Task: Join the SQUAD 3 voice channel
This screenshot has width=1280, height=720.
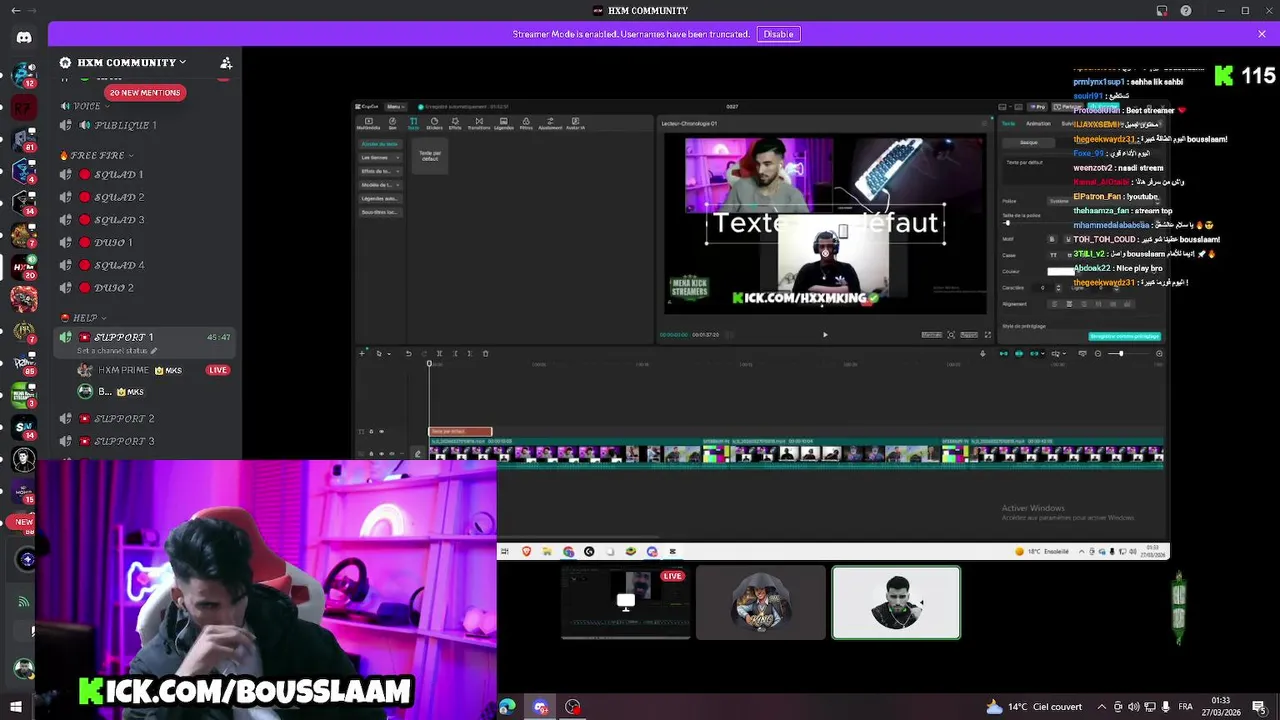Action: pos(146,220)
